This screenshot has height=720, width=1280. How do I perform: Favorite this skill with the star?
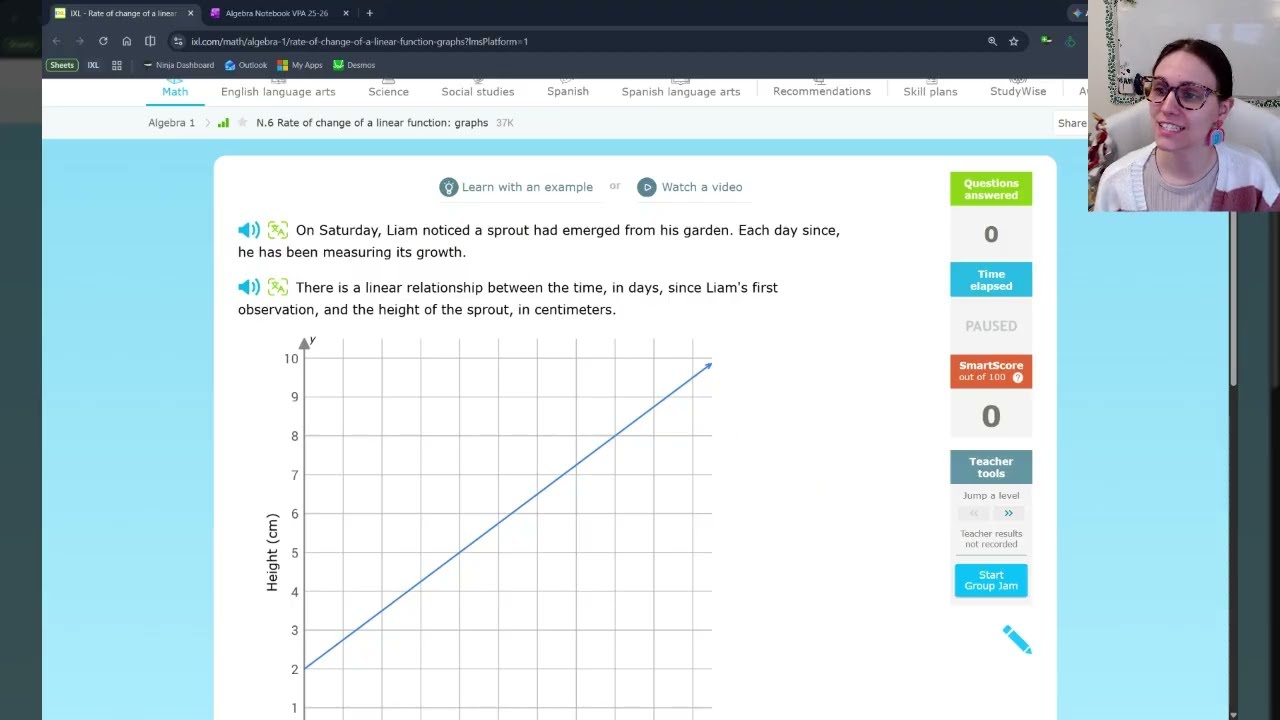coord(242,123)
